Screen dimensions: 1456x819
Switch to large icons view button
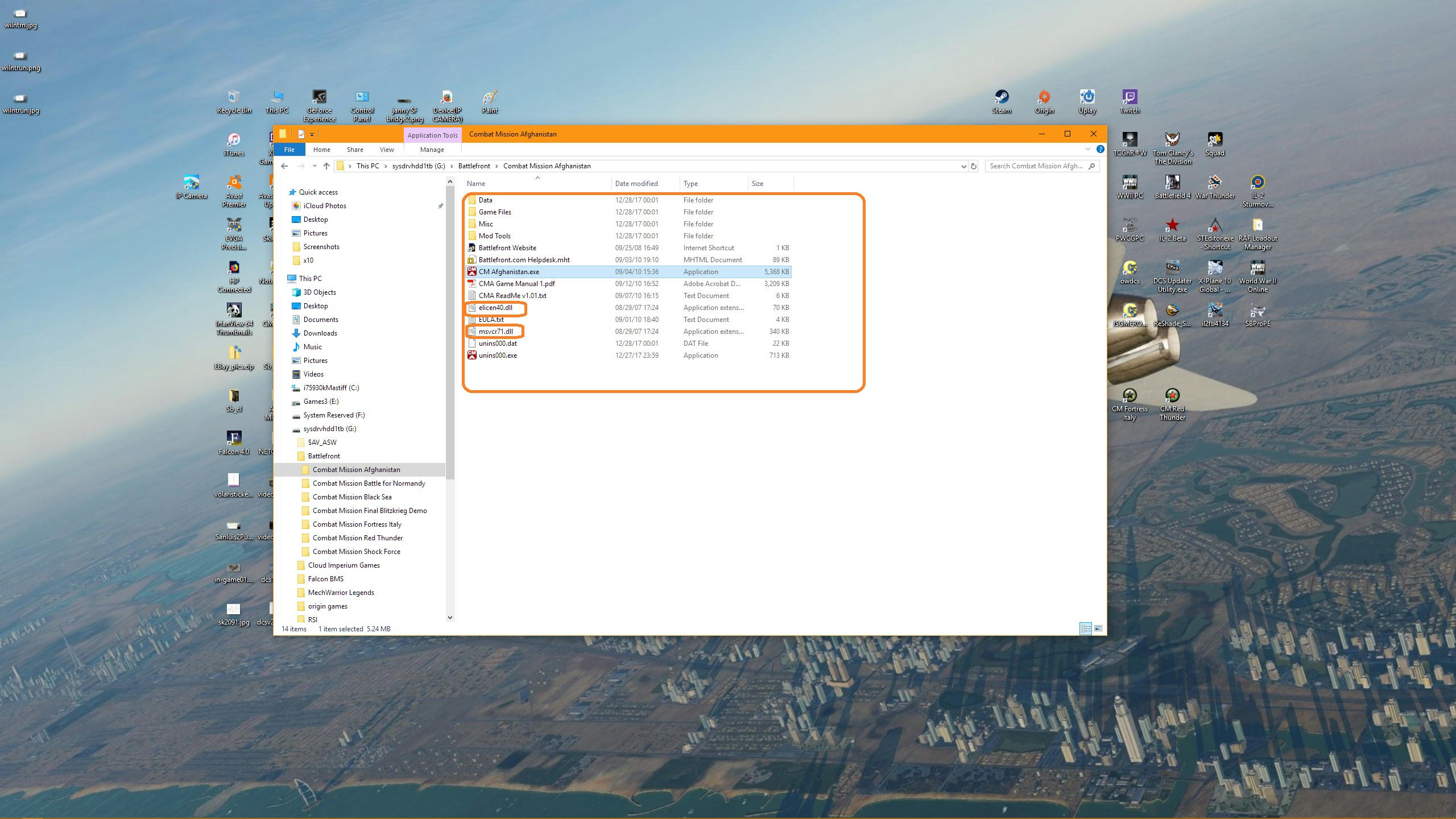pyautogui.click(x=1098, y=628)
